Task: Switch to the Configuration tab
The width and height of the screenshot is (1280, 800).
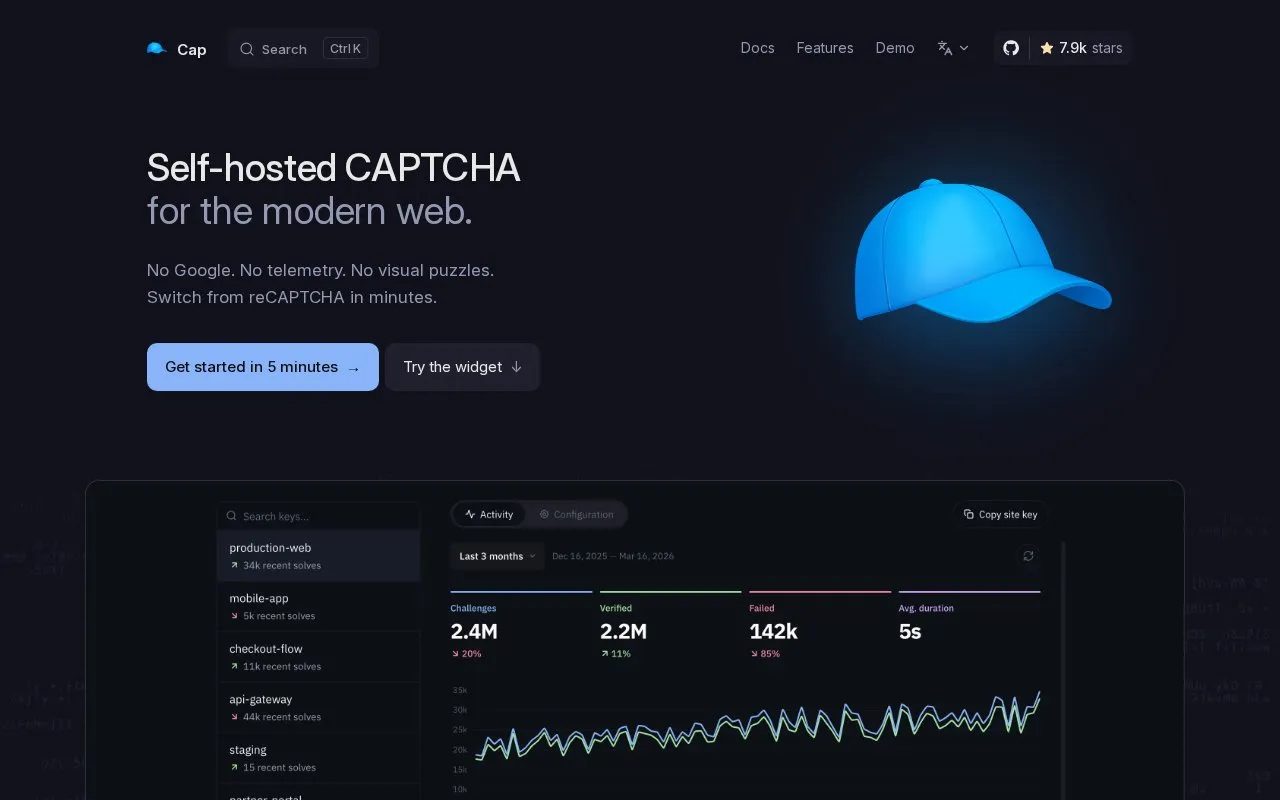Action: 576,514
